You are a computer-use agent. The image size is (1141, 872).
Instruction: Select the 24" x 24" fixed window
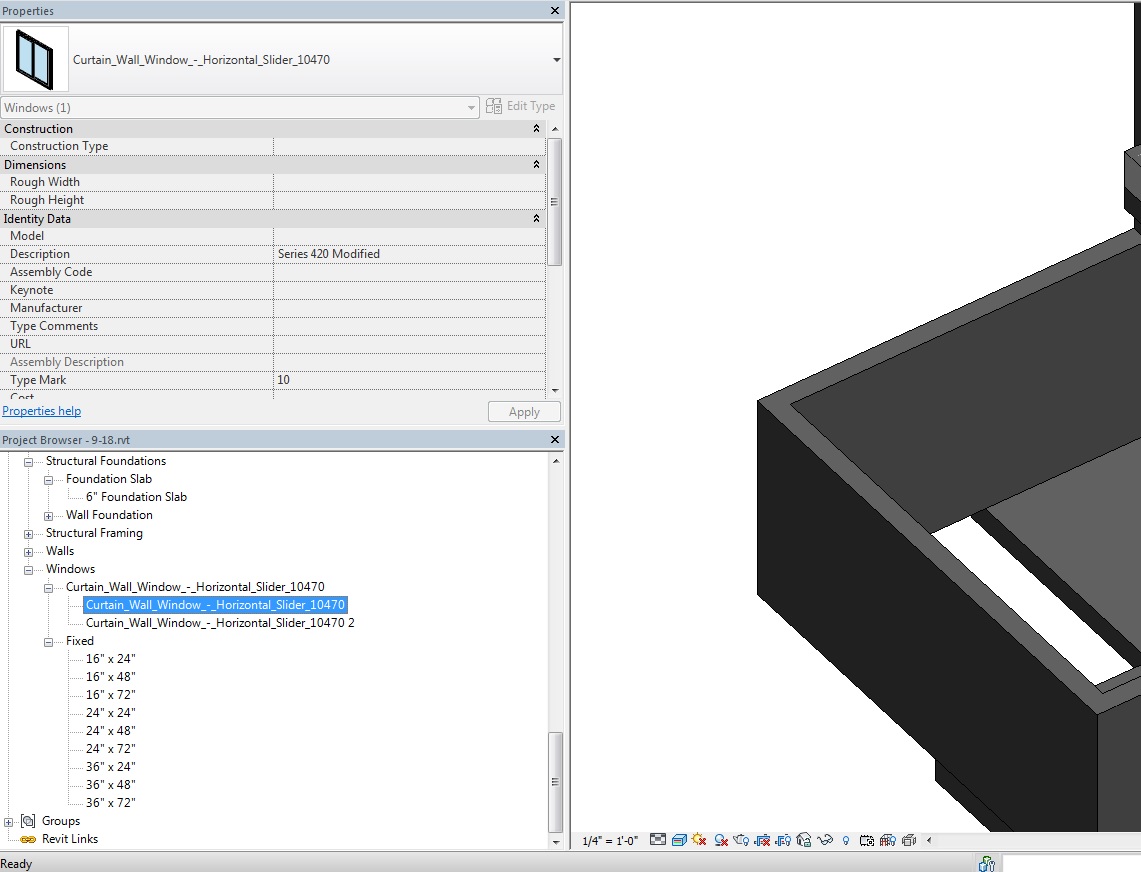pos(111,713)
